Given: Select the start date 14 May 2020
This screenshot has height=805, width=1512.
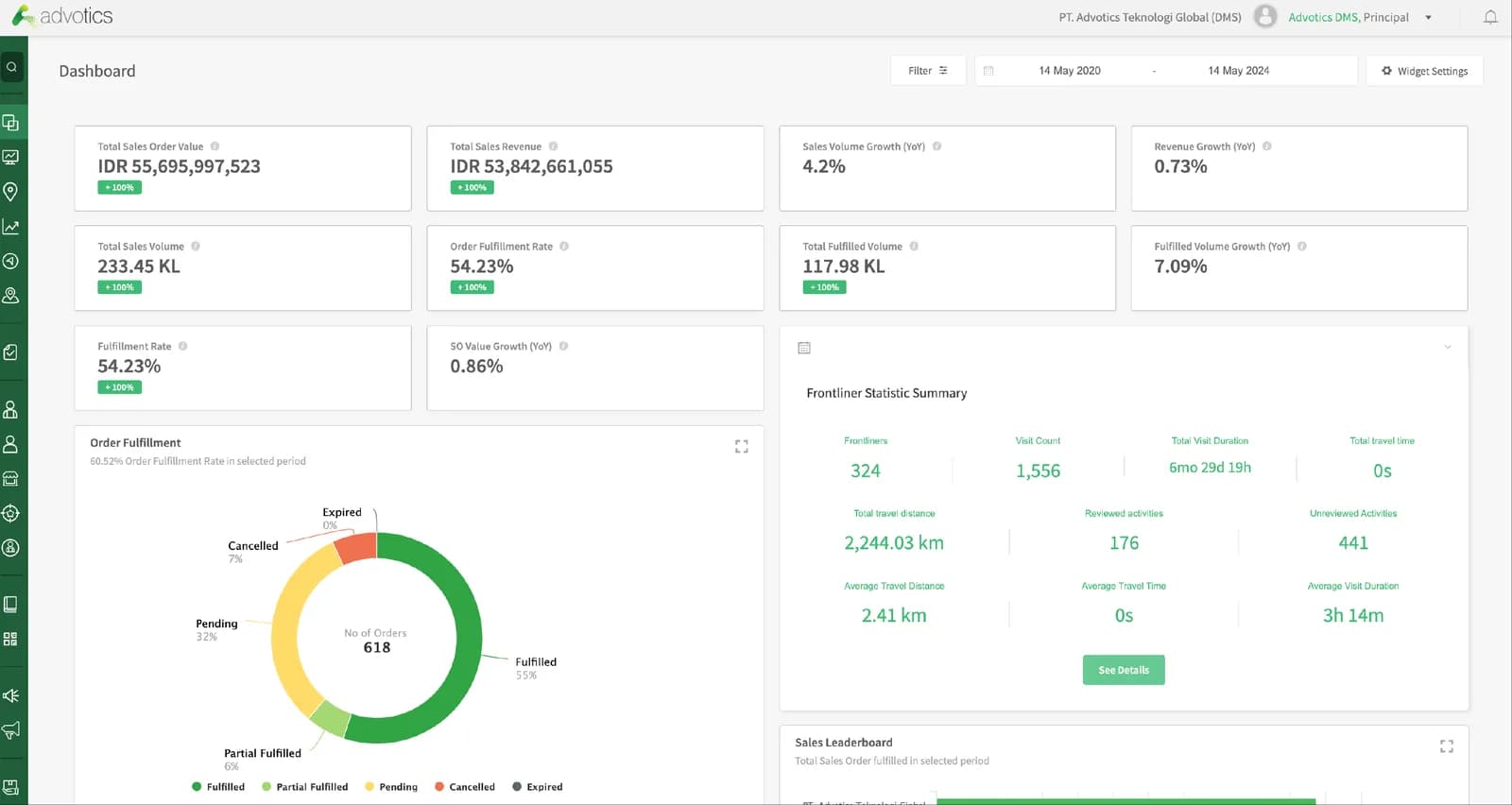Looking at the screenshot, I should 1070,71.
